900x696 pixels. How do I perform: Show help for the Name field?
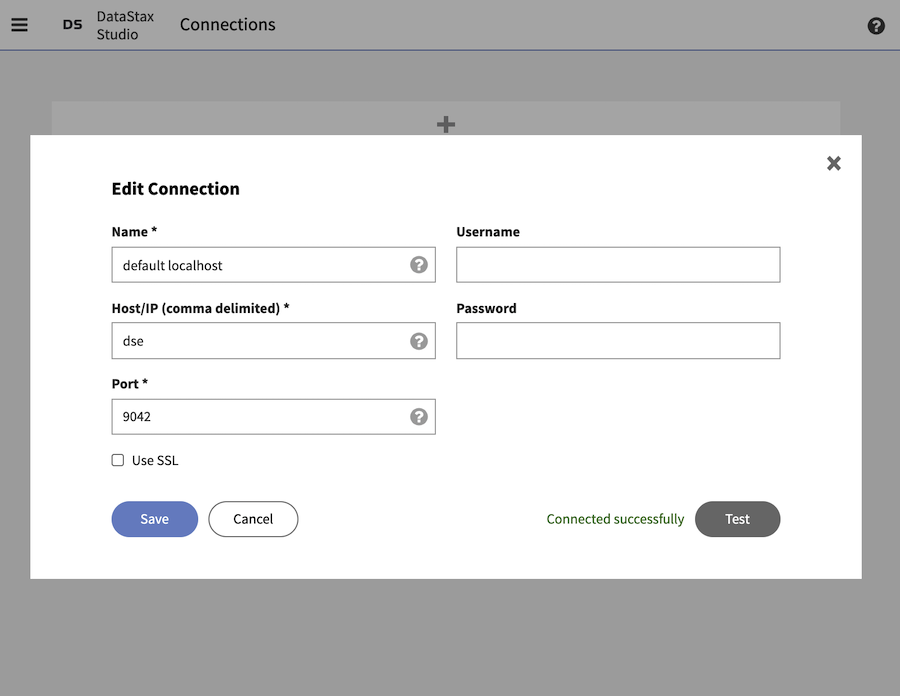[x=419, y=265]
